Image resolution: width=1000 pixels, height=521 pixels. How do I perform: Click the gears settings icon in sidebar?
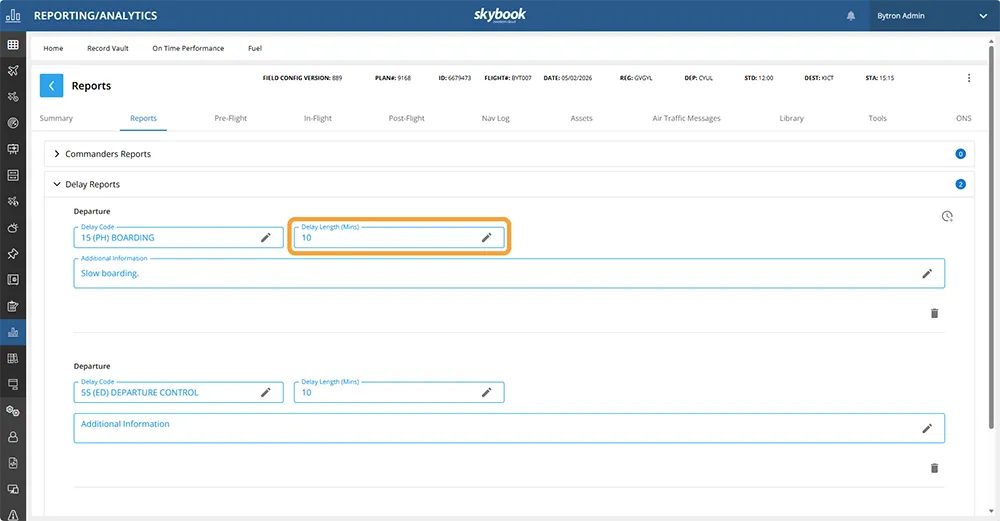13,410
